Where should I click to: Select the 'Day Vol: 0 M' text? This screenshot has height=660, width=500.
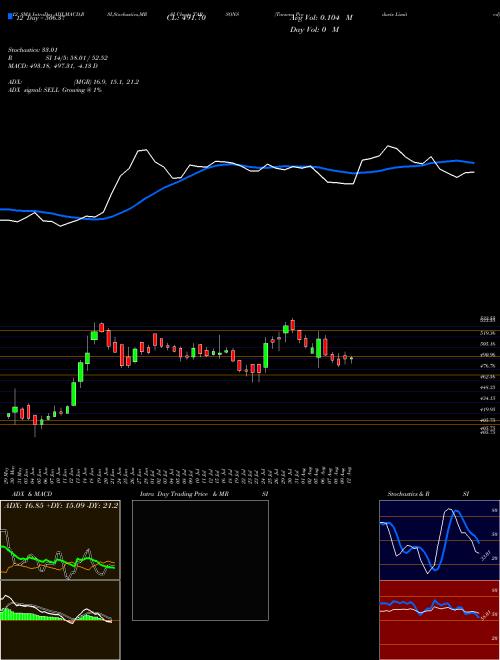[x=314, y=30]
